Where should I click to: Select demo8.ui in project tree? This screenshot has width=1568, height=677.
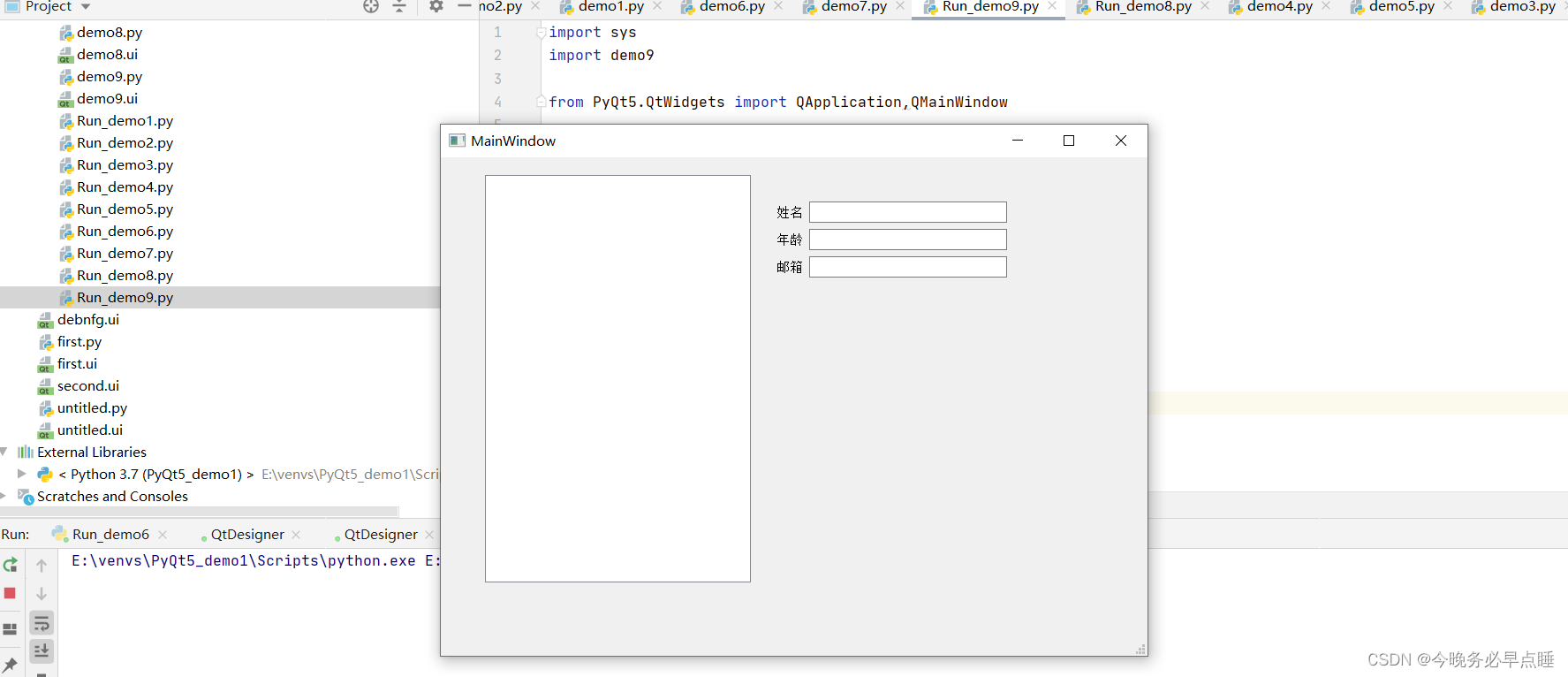(106, 55)
